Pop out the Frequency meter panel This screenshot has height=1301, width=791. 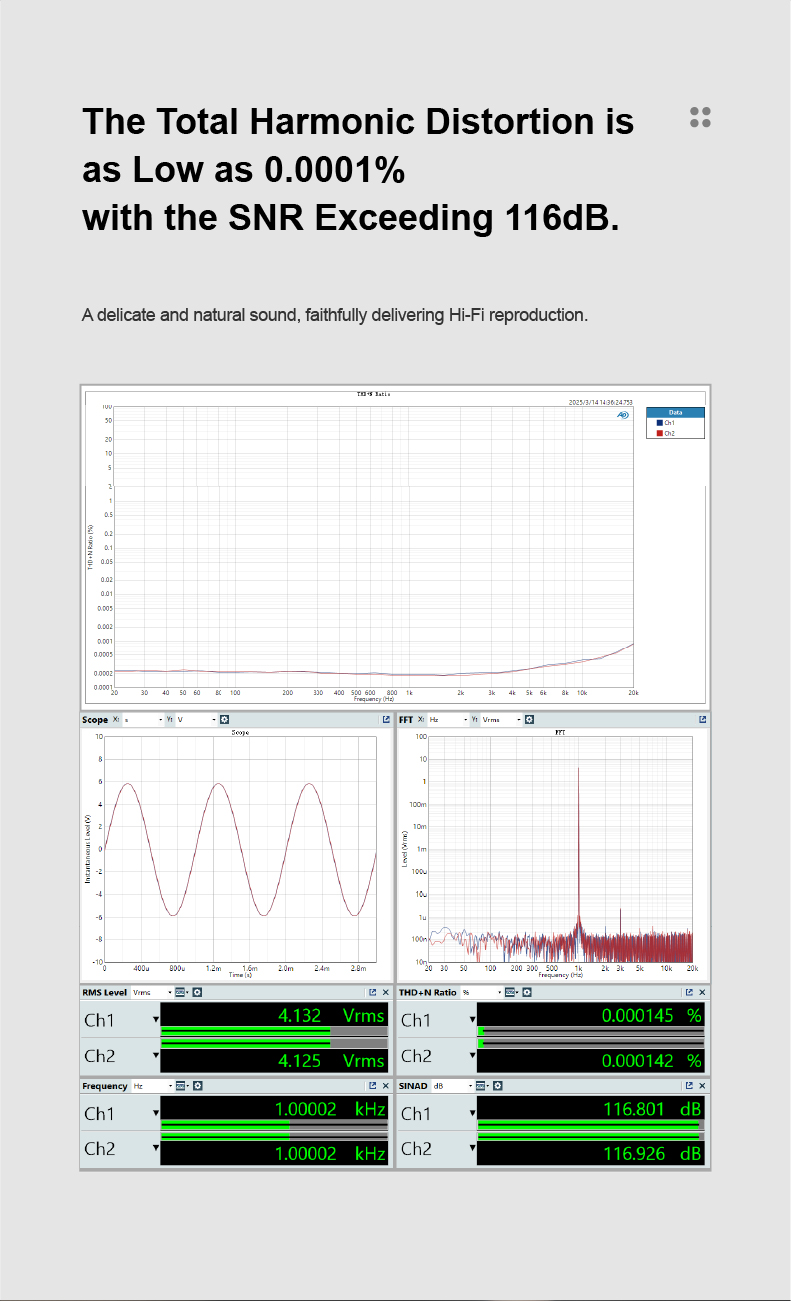(372, 1085)
